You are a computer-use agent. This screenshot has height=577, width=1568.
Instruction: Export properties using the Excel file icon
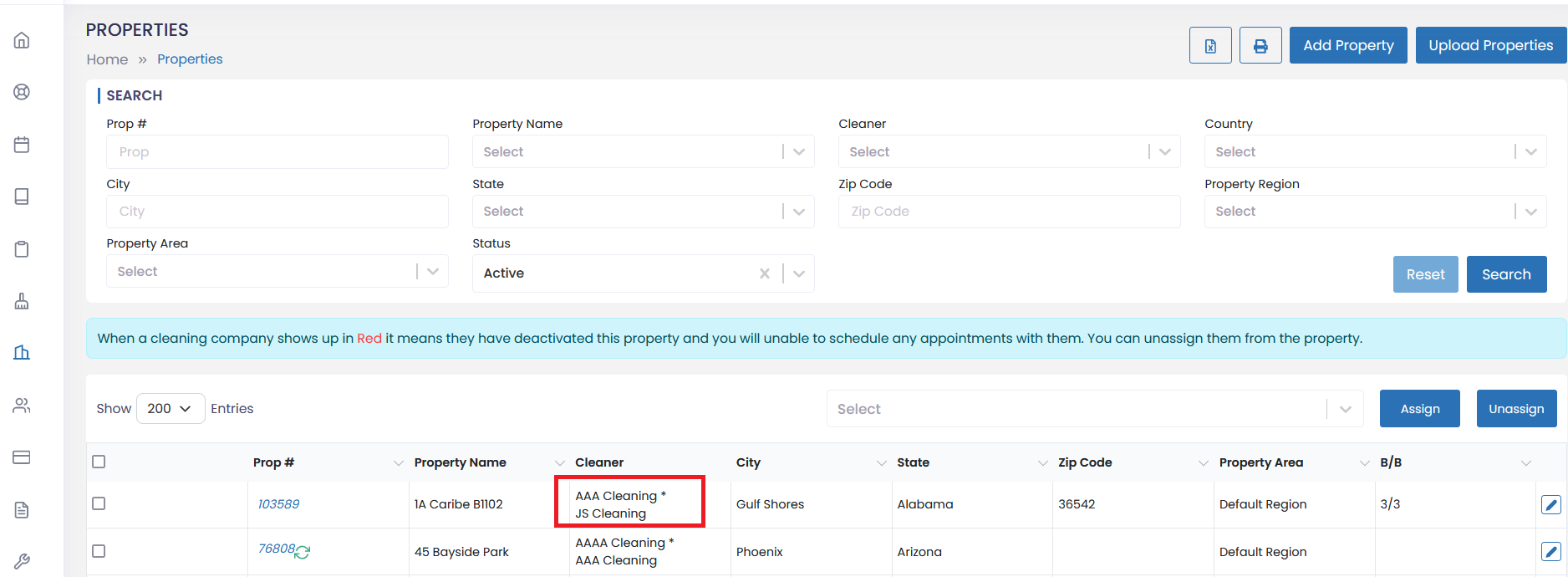[1209, 45]
